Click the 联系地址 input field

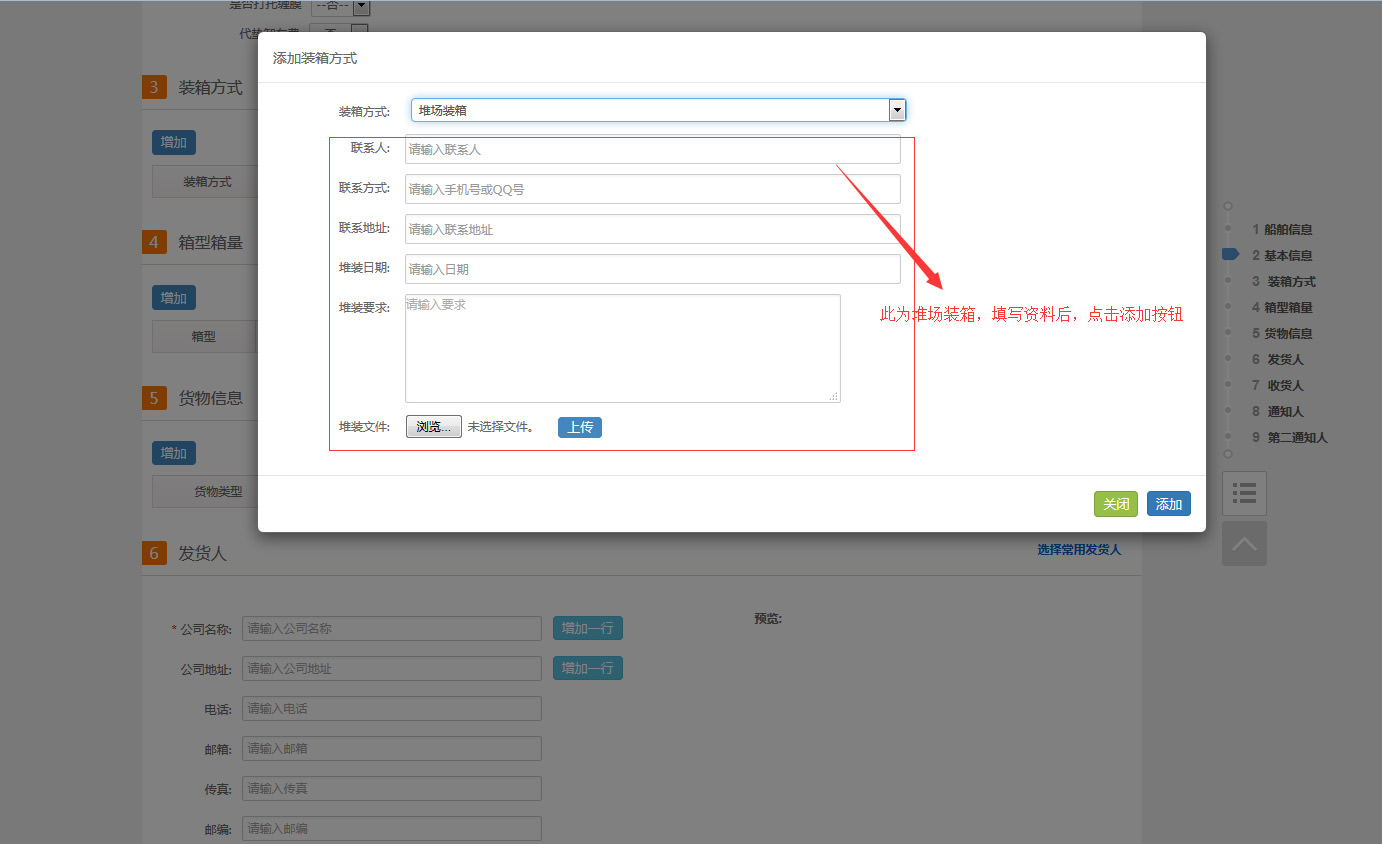652,229
